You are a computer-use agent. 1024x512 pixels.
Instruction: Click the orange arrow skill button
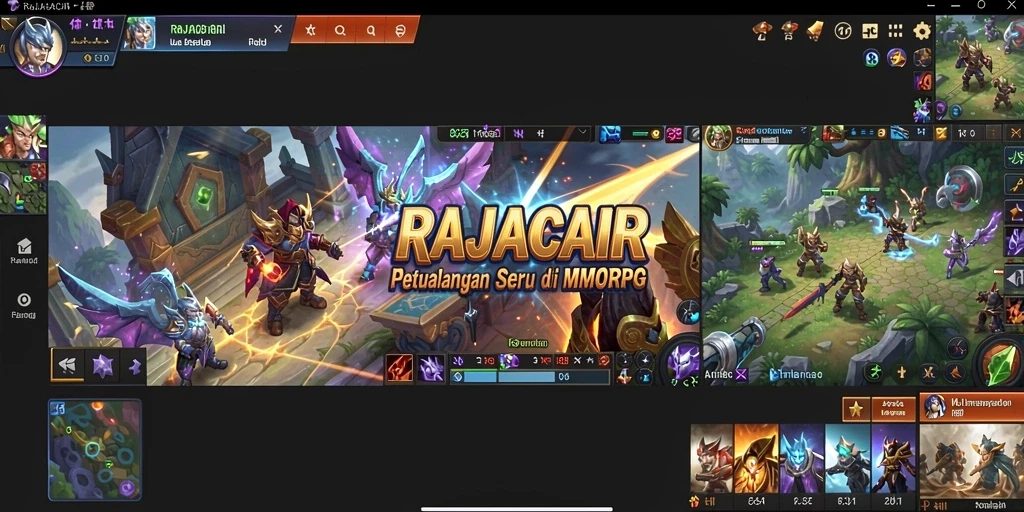[x=955, y=373]
